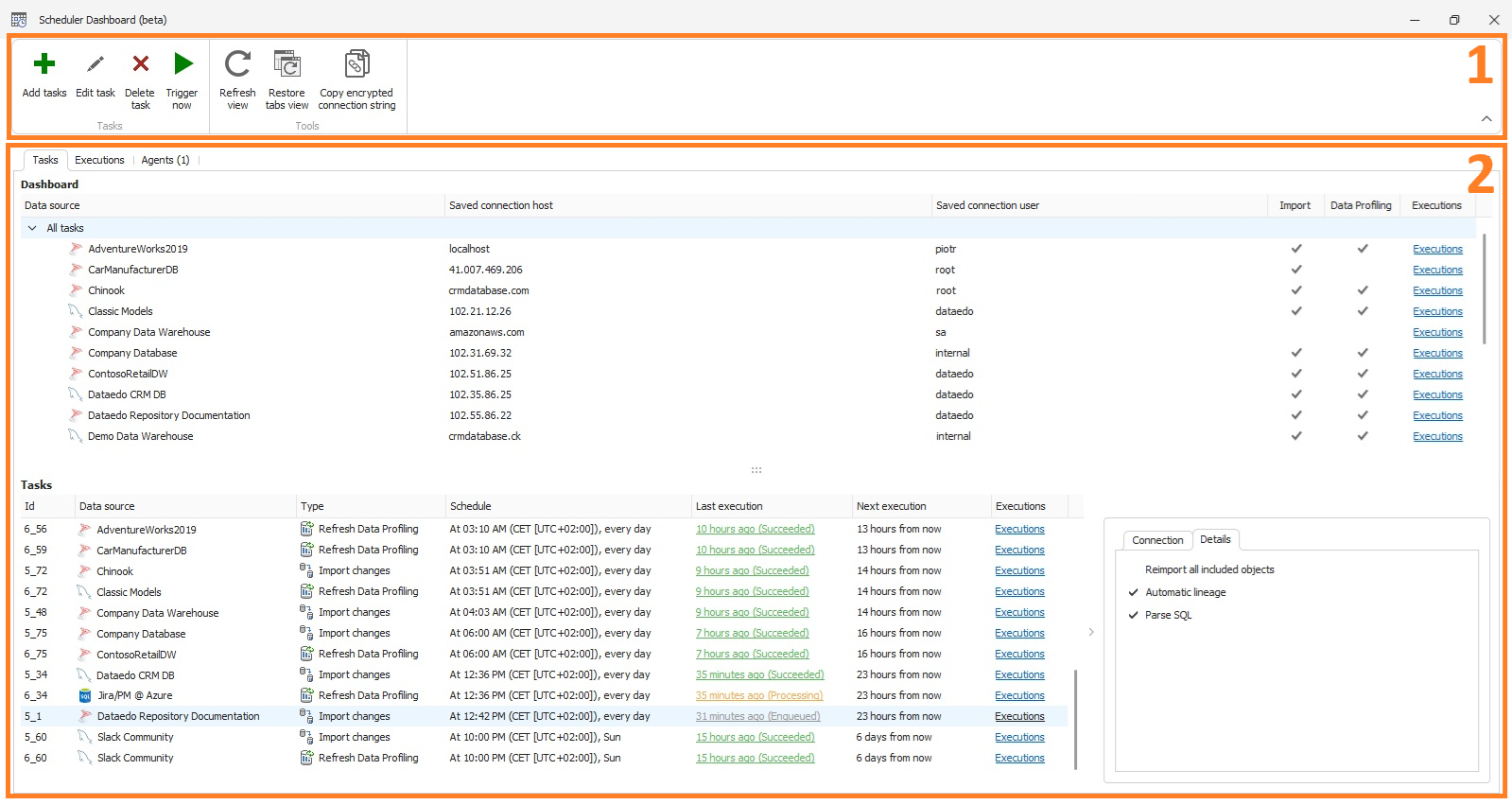Click Chinook source icon in Dashboard list

pyautogui.click(x=76, y=290)
